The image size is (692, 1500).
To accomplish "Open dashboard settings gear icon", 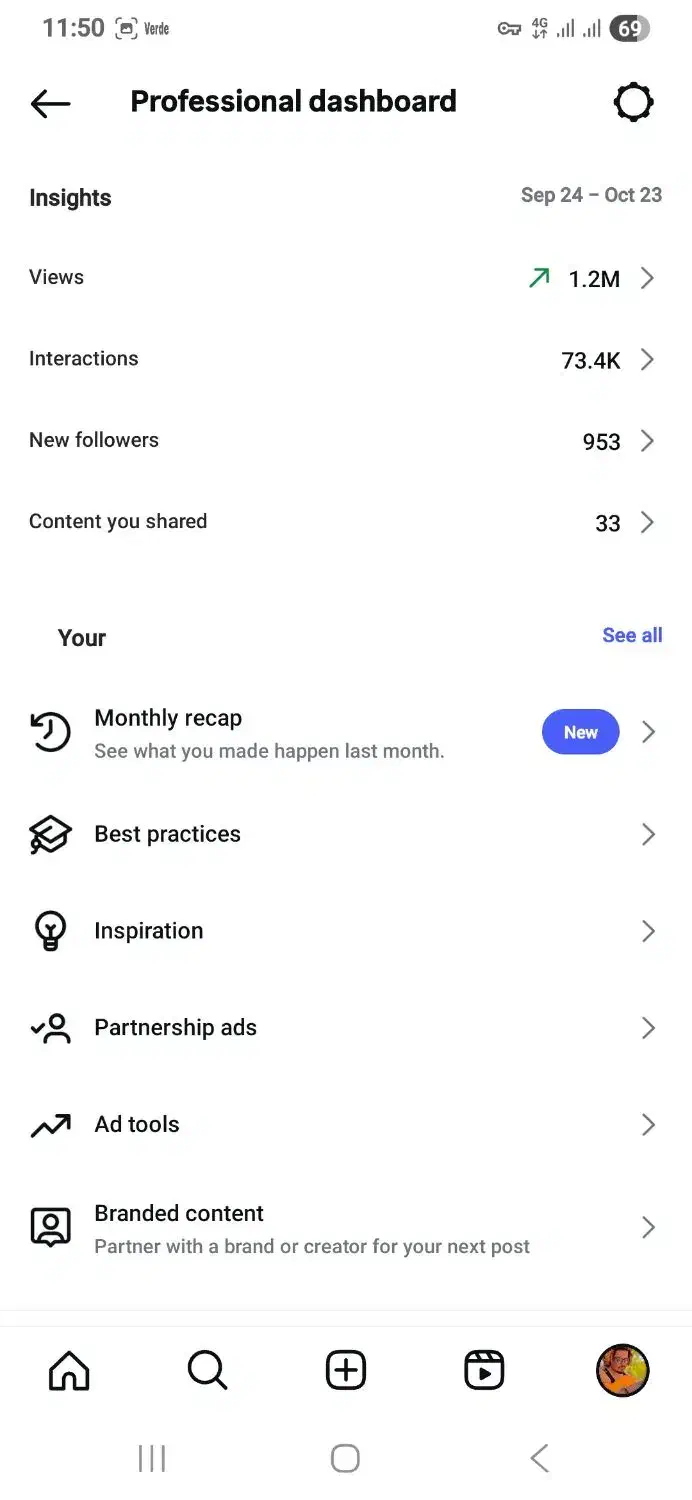I will pyautogui.click(x=633, y=102).
